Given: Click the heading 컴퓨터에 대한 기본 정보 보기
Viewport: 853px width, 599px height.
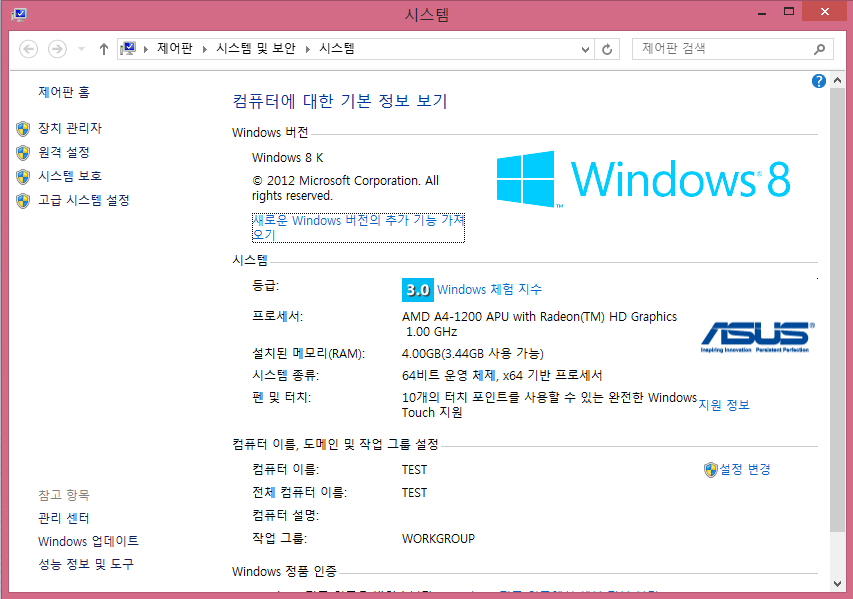Looking at the screenshot, I should click(x=340, y=101).
